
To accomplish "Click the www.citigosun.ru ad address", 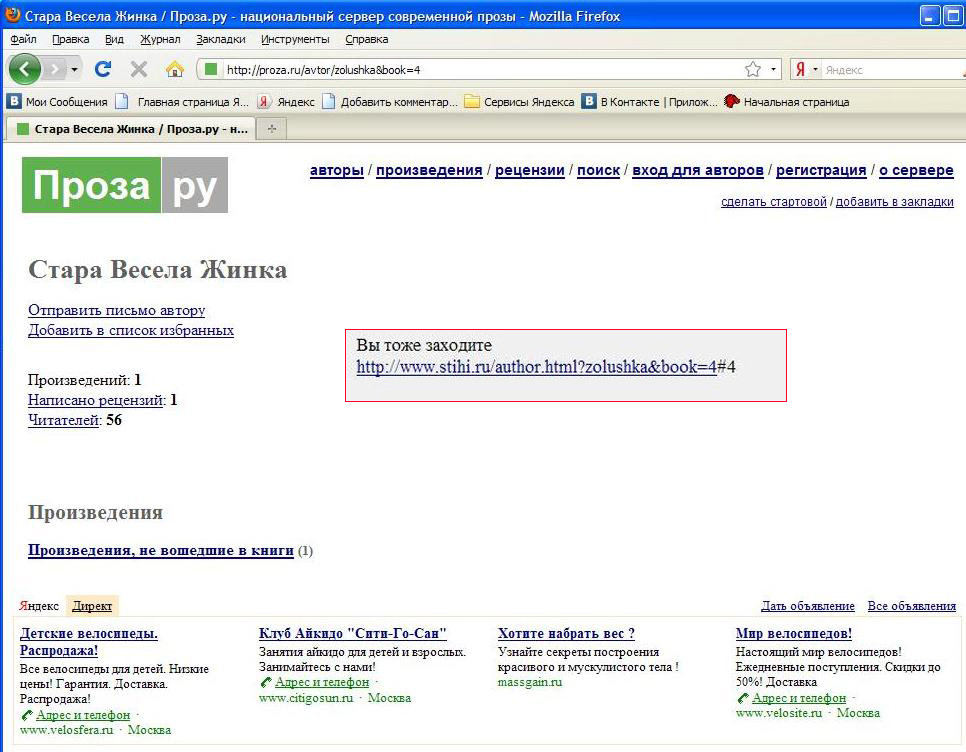I will tap(306, 698).
